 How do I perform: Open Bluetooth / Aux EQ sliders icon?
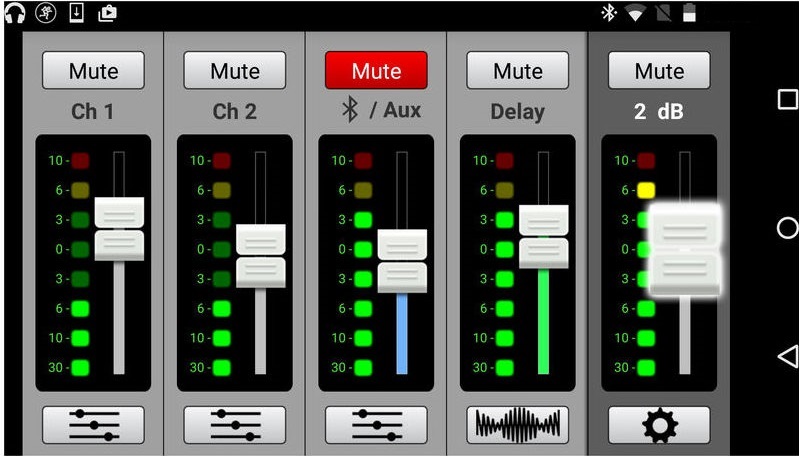[377, 425]
